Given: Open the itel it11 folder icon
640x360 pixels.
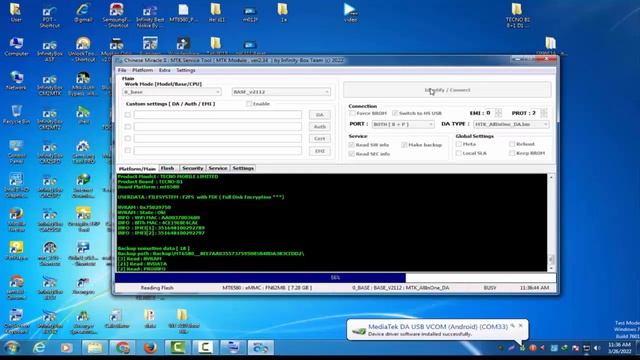Looking at the screenshot, I should click(x=216, y=12).
